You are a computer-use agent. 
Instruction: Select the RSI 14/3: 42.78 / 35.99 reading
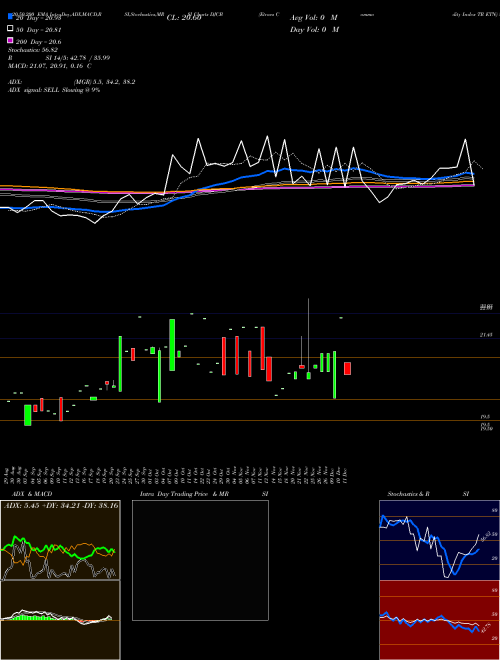click(59, 58)
